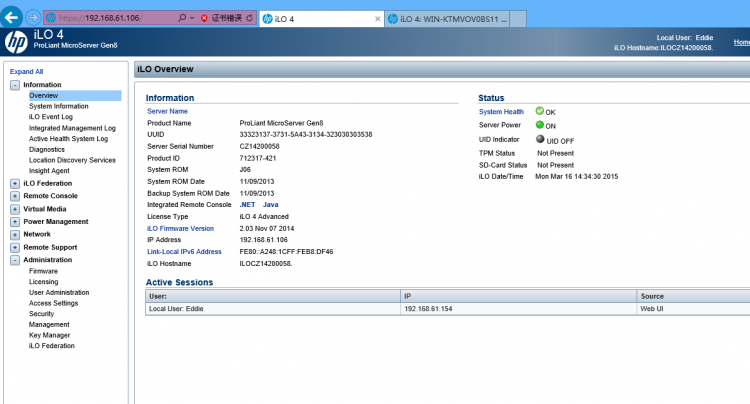
Task: Click the Source column header
Action: [694, 296]
